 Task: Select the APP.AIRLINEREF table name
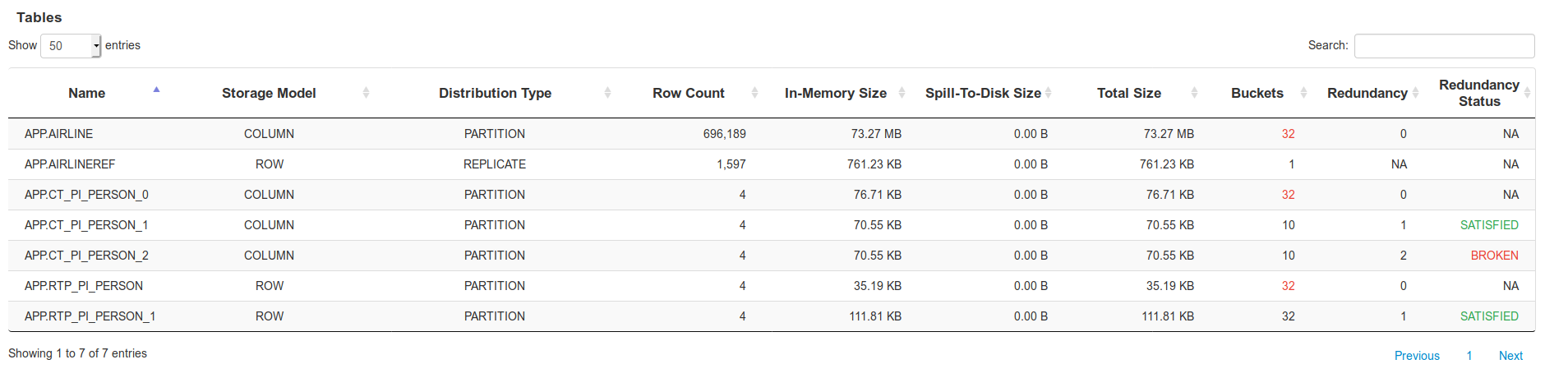click(x=70, y=164)
